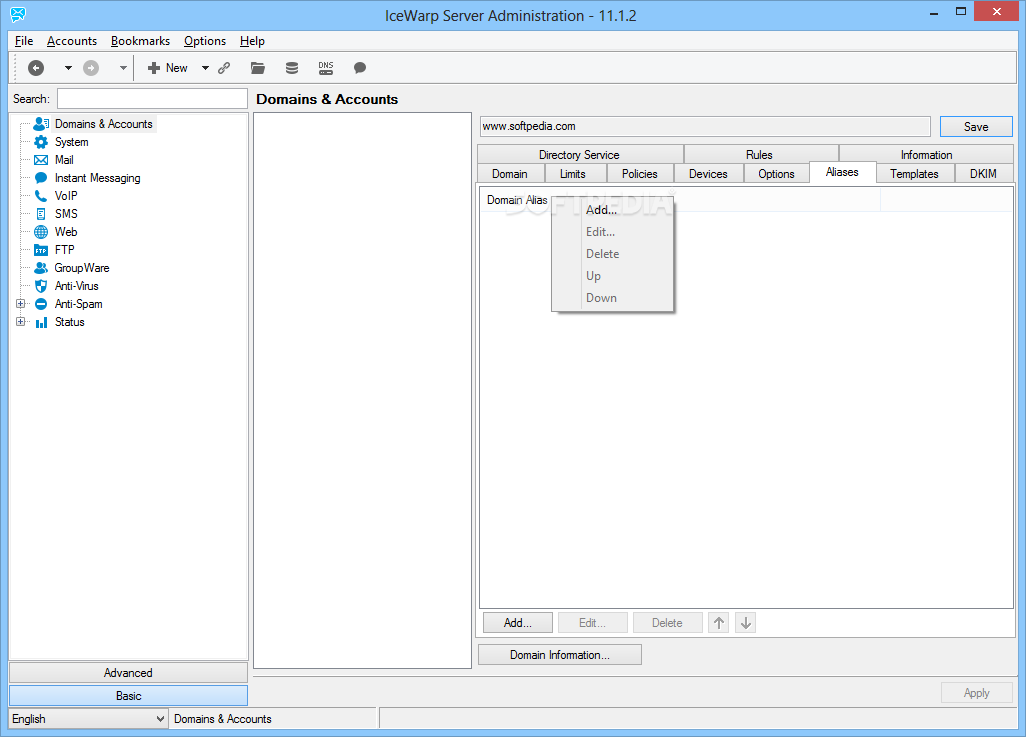Screen dimensions: 1026x737
Task: Open the back history dropdown arrow
Action: (x=68, y=67)
